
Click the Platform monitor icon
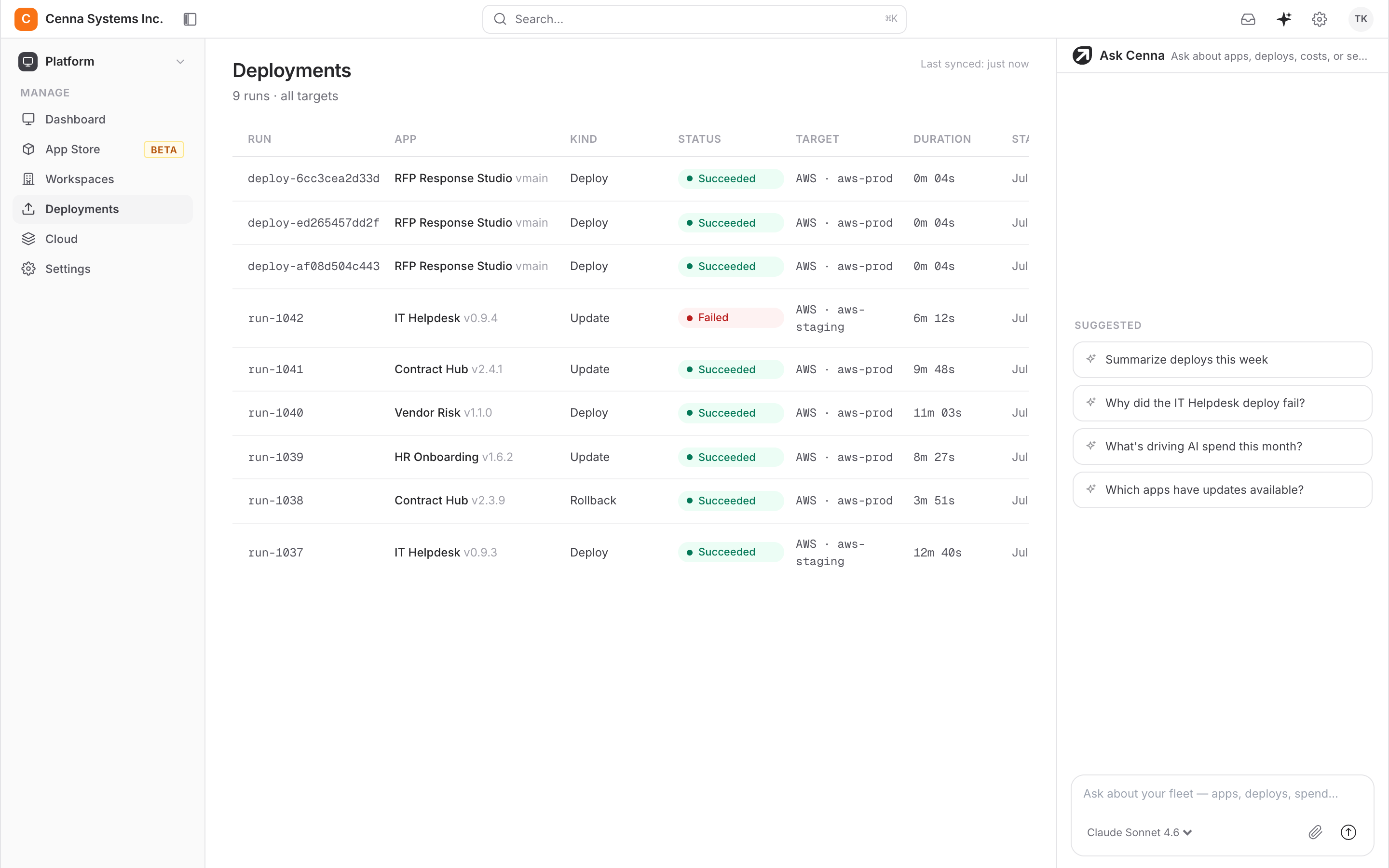click(x=27, y=61)
